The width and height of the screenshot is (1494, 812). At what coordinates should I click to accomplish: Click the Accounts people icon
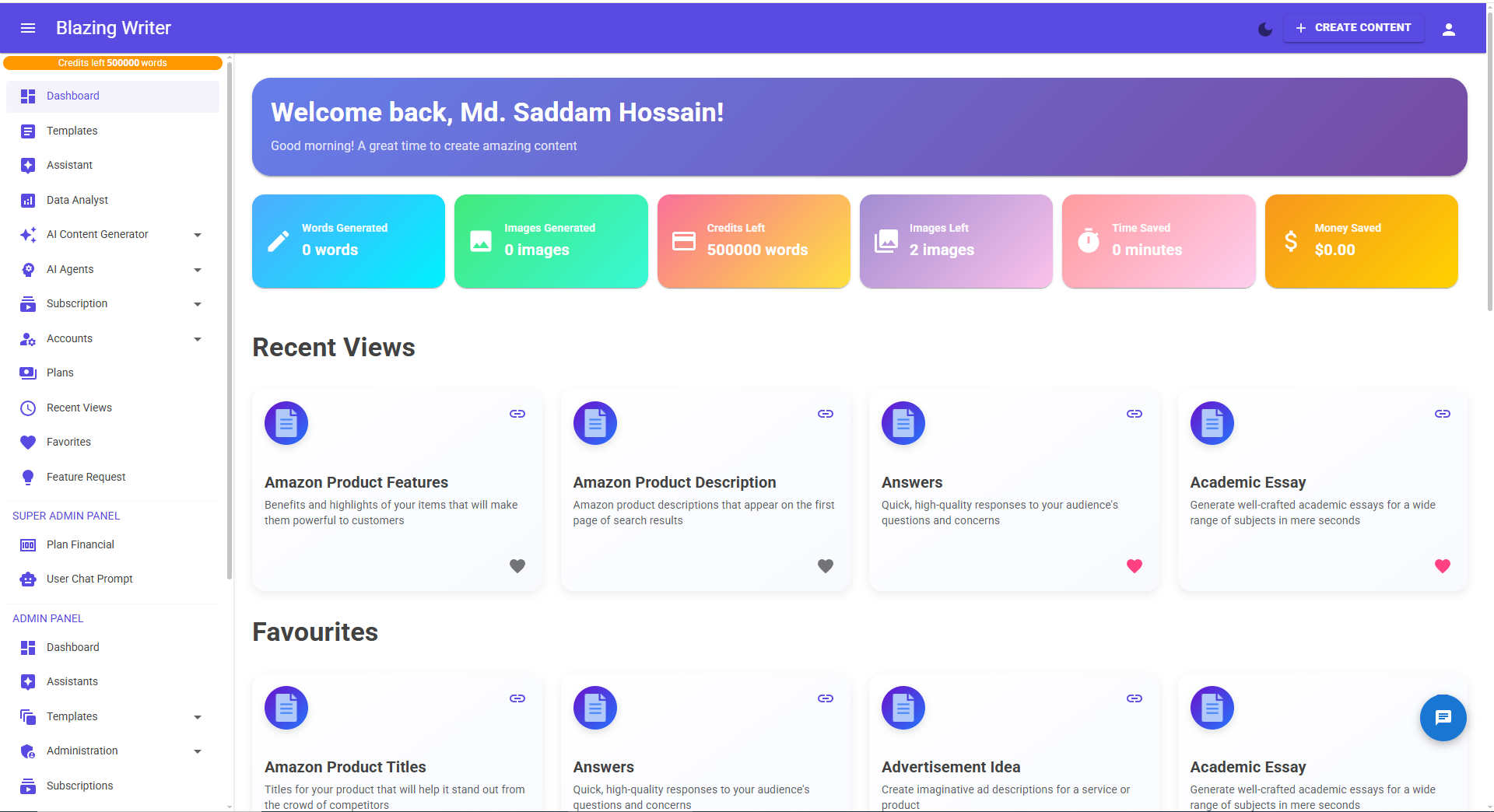coord(28,339)
